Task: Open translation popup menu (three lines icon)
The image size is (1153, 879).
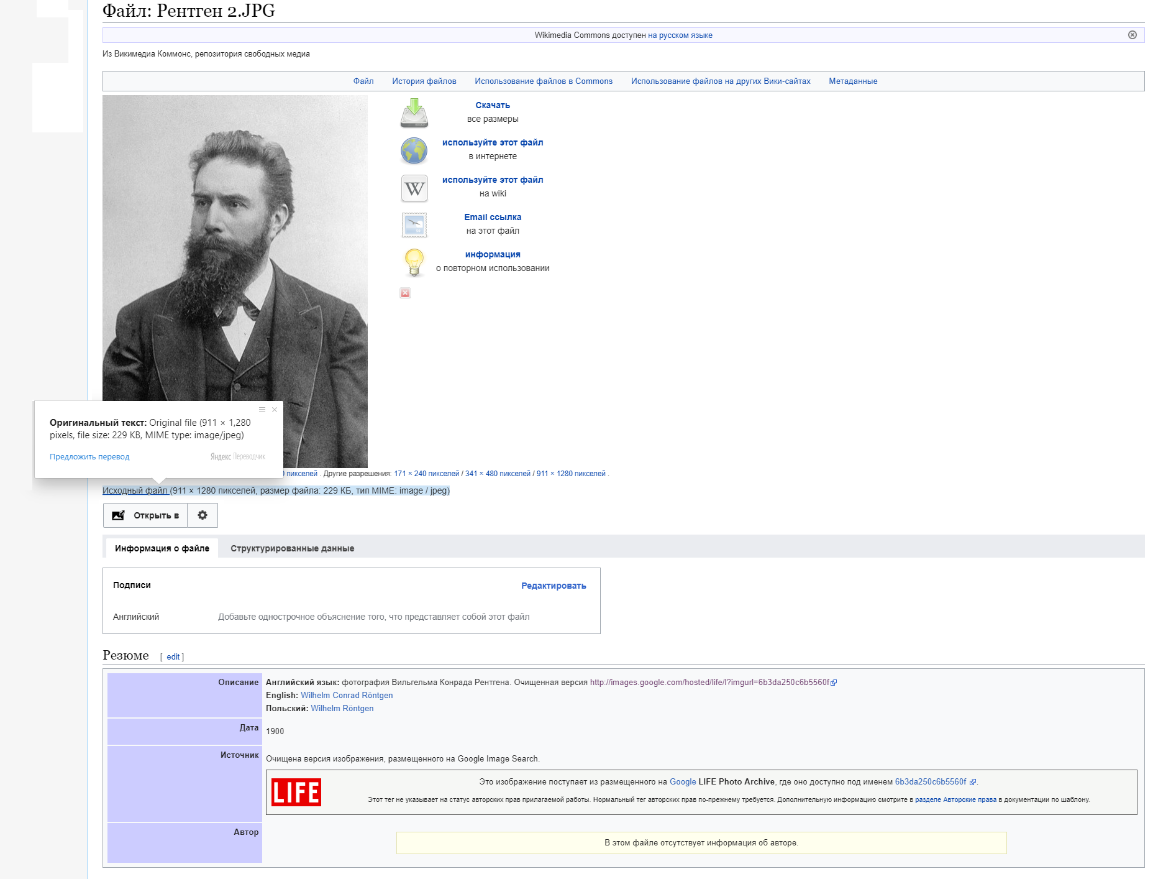Action: coord(262,410)
